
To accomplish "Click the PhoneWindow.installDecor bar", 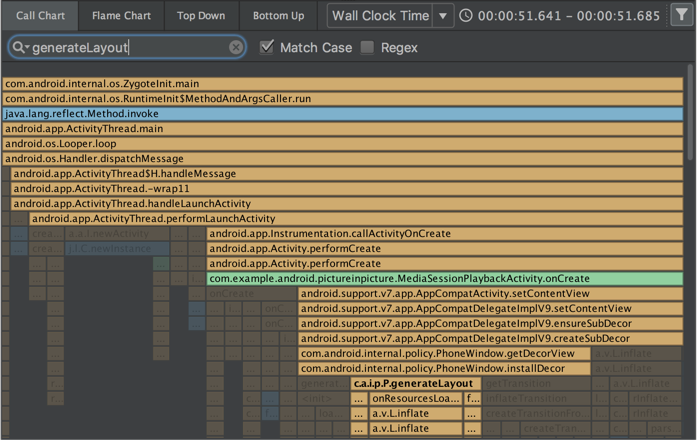I will coord(444,369).
